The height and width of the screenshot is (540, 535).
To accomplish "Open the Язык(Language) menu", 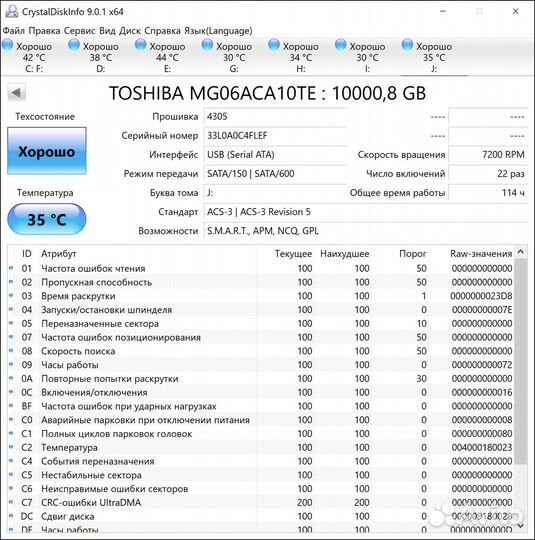I will tap(218, 31).
